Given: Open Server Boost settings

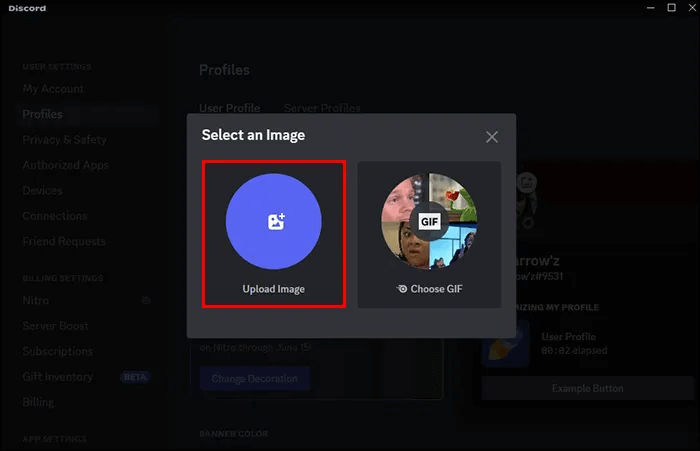Looking at the screenshot, I should tap(55, 326).
